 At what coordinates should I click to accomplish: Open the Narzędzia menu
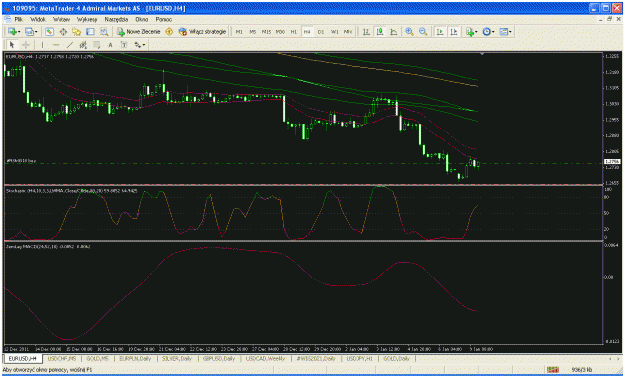point(116,19)
